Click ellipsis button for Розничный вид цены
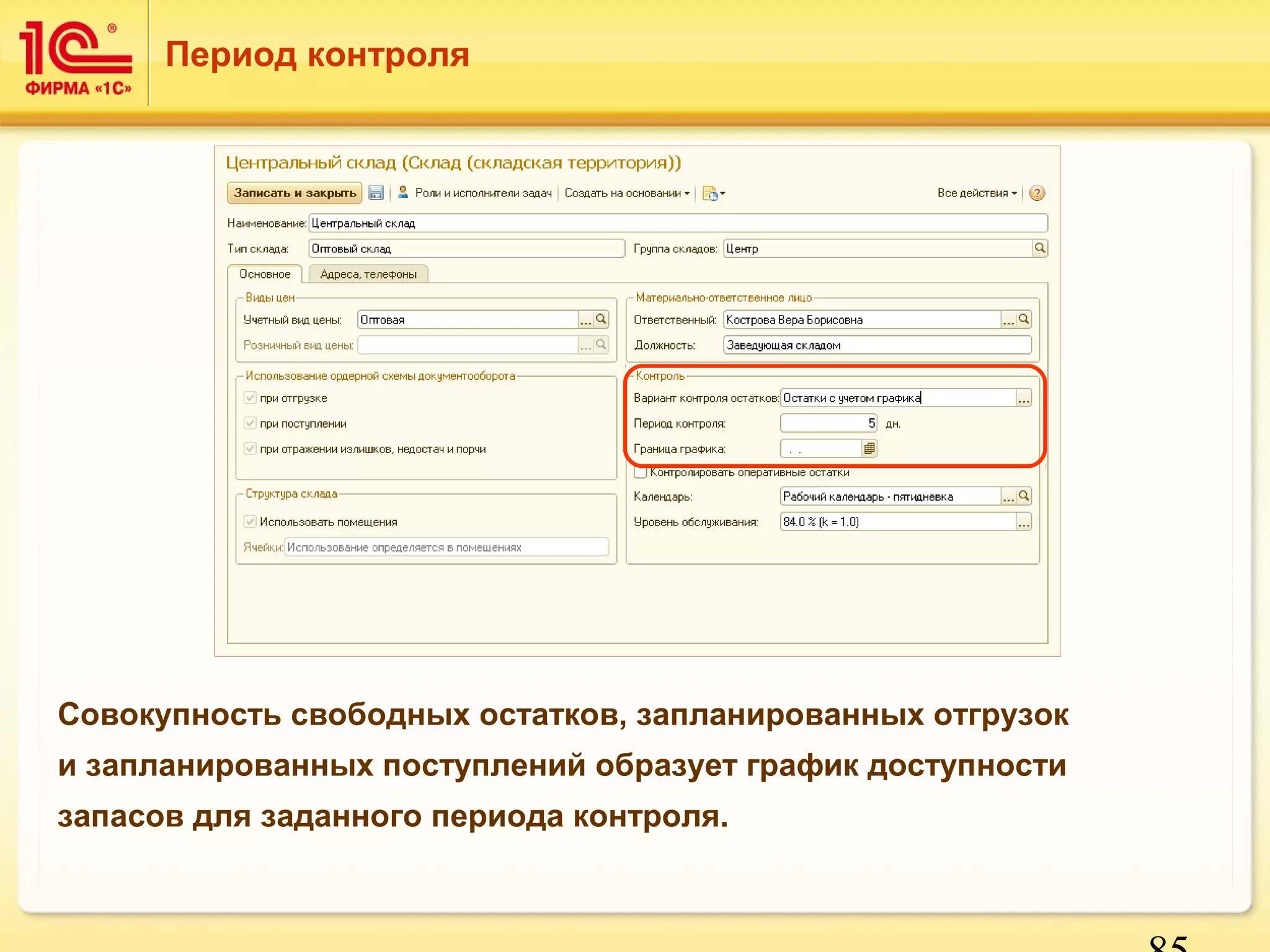 pyautogui.click(x=586, y=345)
